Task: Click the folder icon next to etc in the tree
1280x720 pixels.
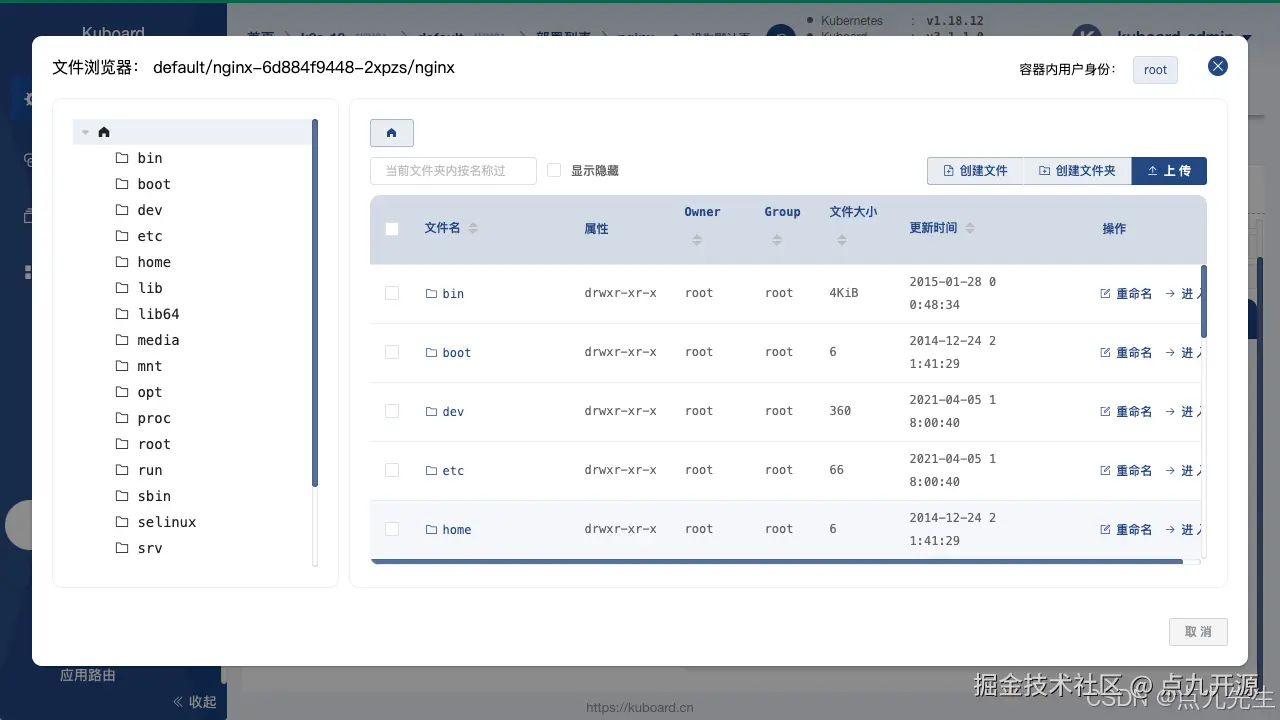Action: 120,236
